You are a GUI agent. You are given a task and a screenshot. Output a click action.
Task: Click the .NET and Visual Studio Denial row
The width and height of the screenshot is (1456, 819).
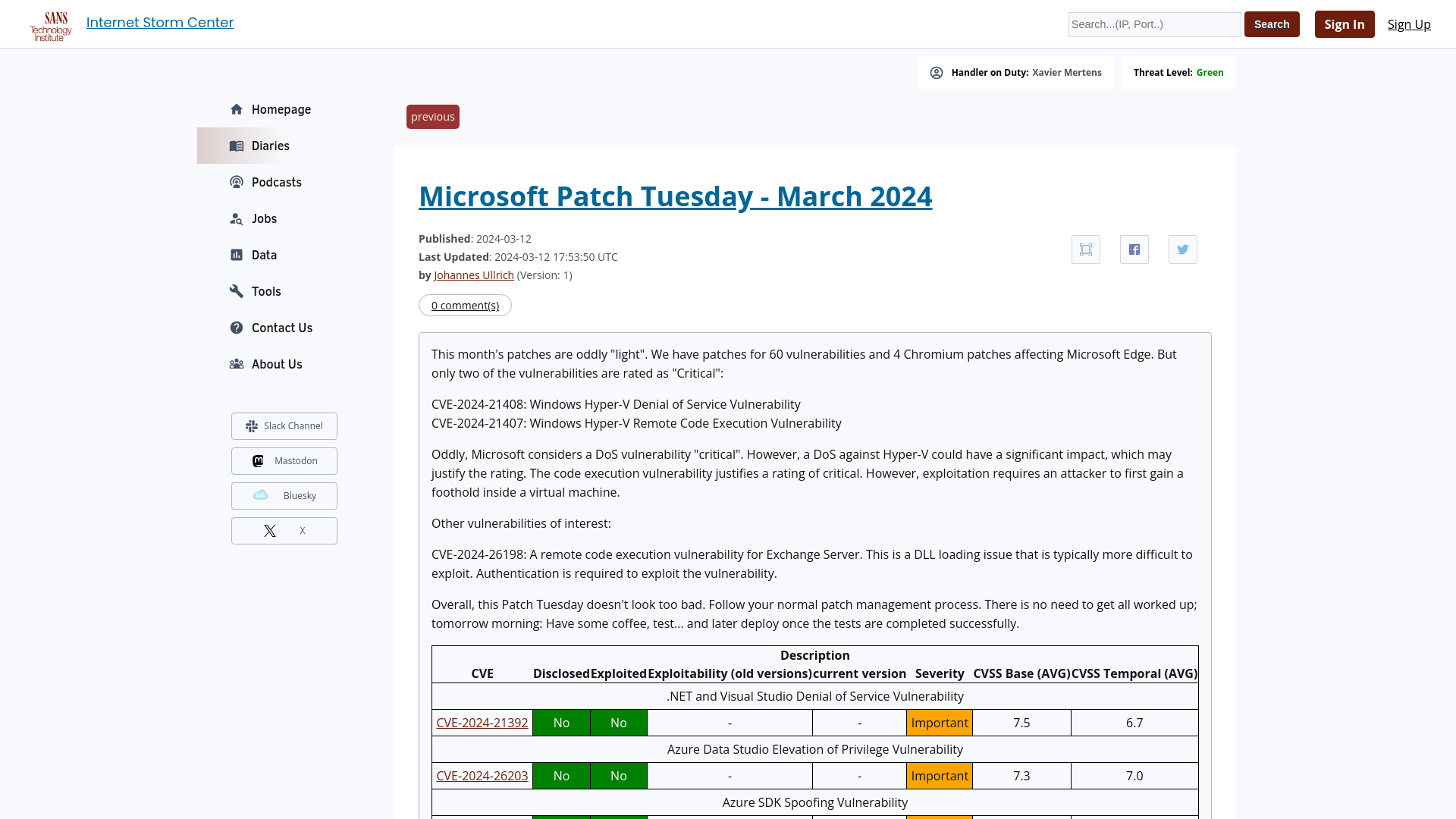(815, 696)
